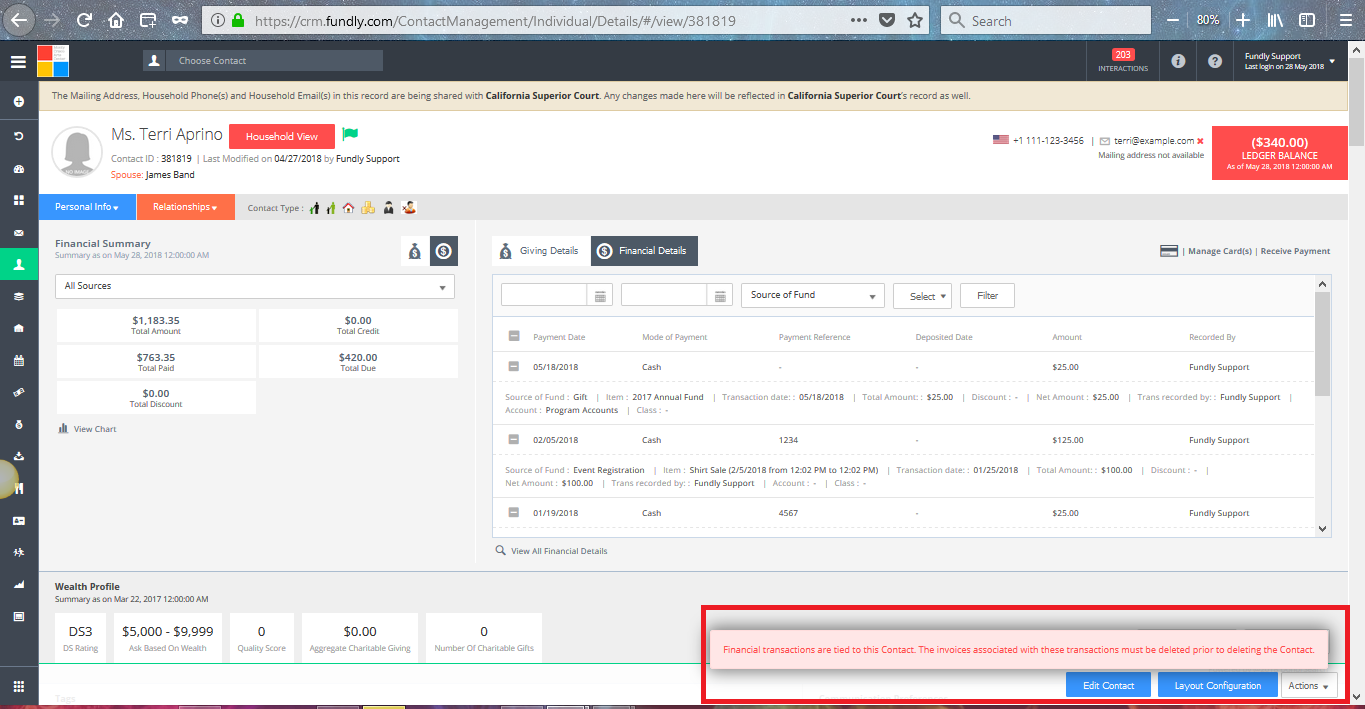
Task: Expand the Relationships menu
Action: 185,207
